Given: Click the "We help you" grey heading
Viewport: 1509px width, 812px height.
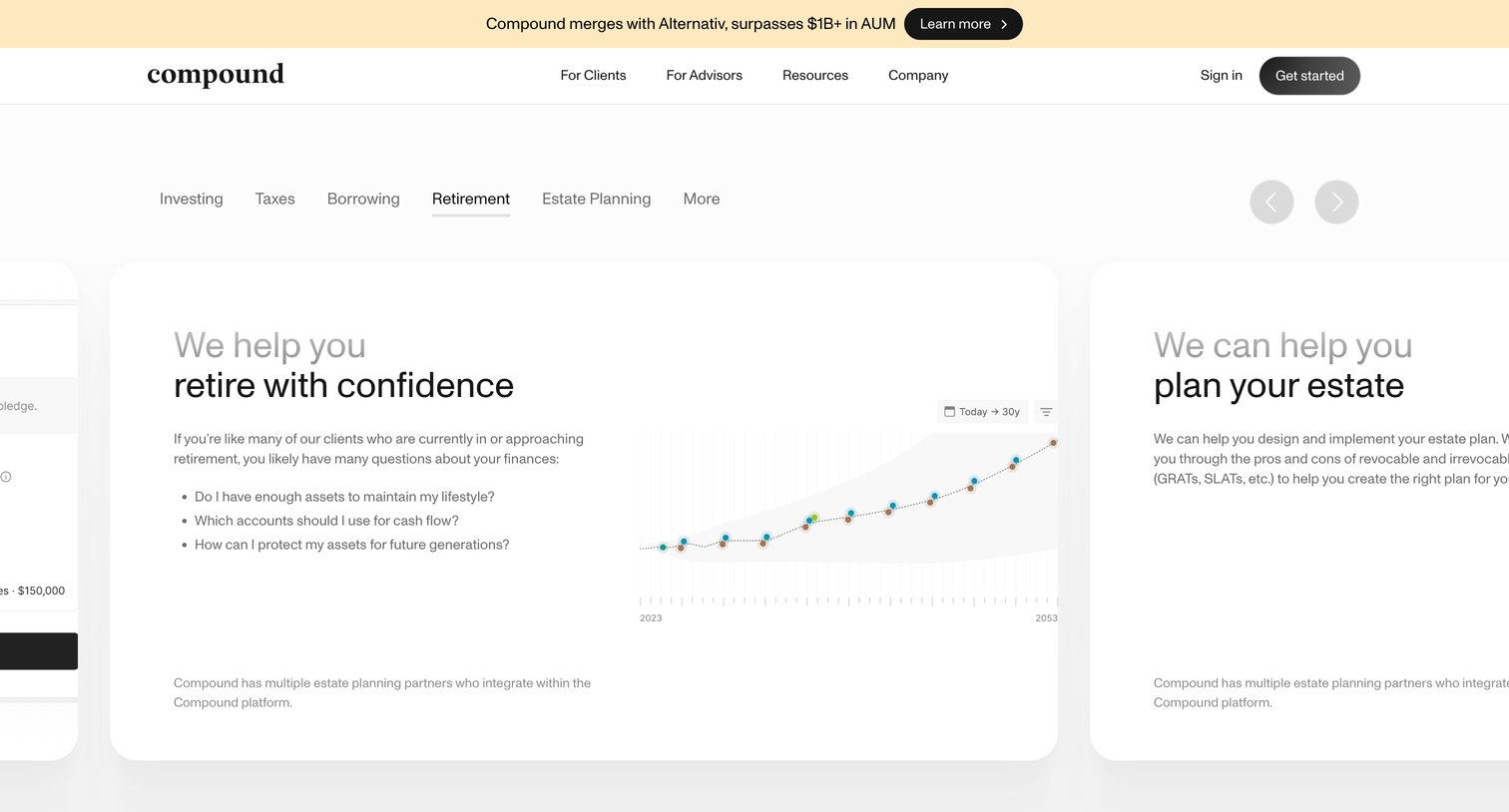Looking at the screenshot, I should pos(269,345).
